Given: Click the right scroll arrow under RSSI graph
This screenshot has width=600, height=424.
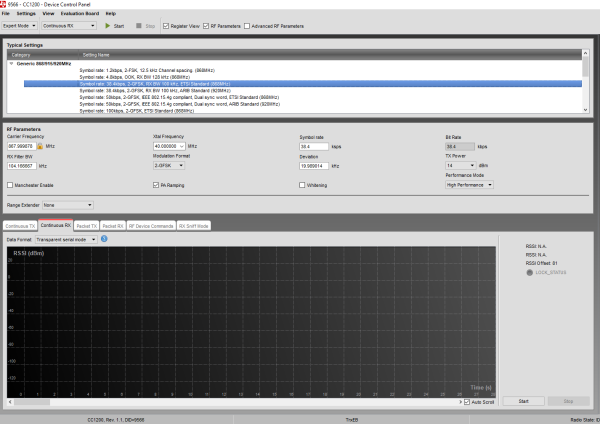Looking at the screenshot, I should pyautogui.click(x=460, y=402).
